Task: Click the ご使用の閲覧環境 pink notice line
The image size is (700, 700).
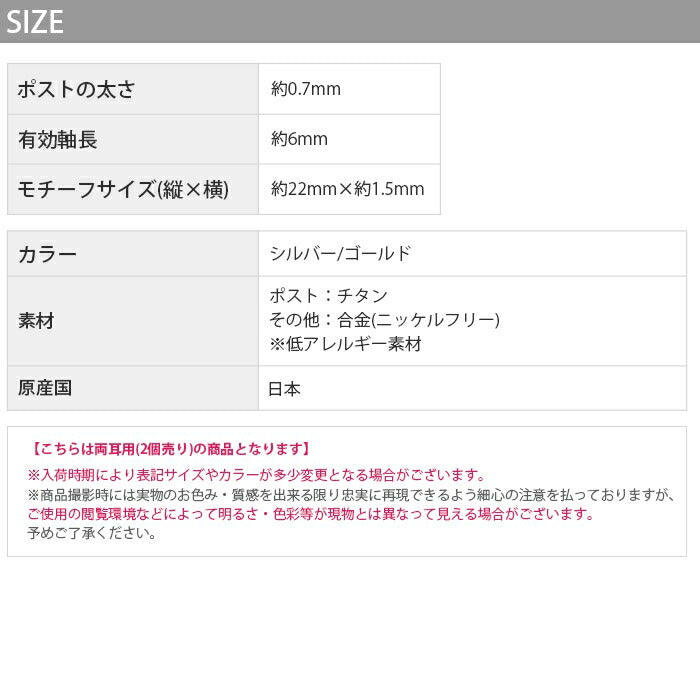Action: 311,514
